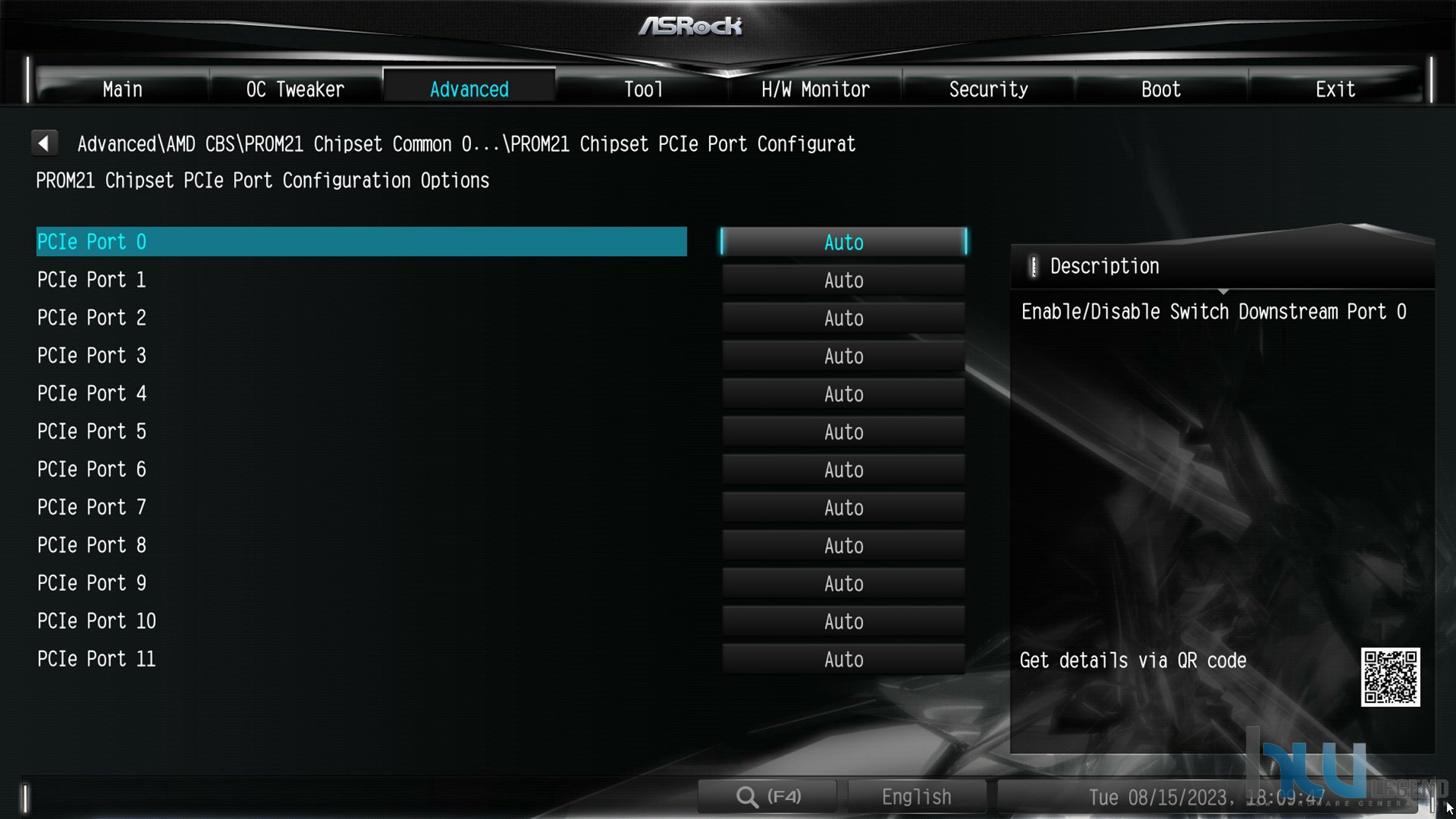Switch to the H/W Monitor tab
Viewport: 1456px width, 819px height.
815,89
